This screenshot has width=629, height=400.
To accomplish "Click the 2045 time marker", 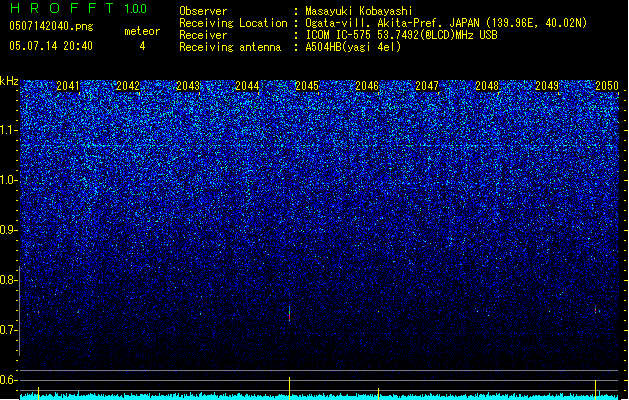I will [x=307, y=86].
